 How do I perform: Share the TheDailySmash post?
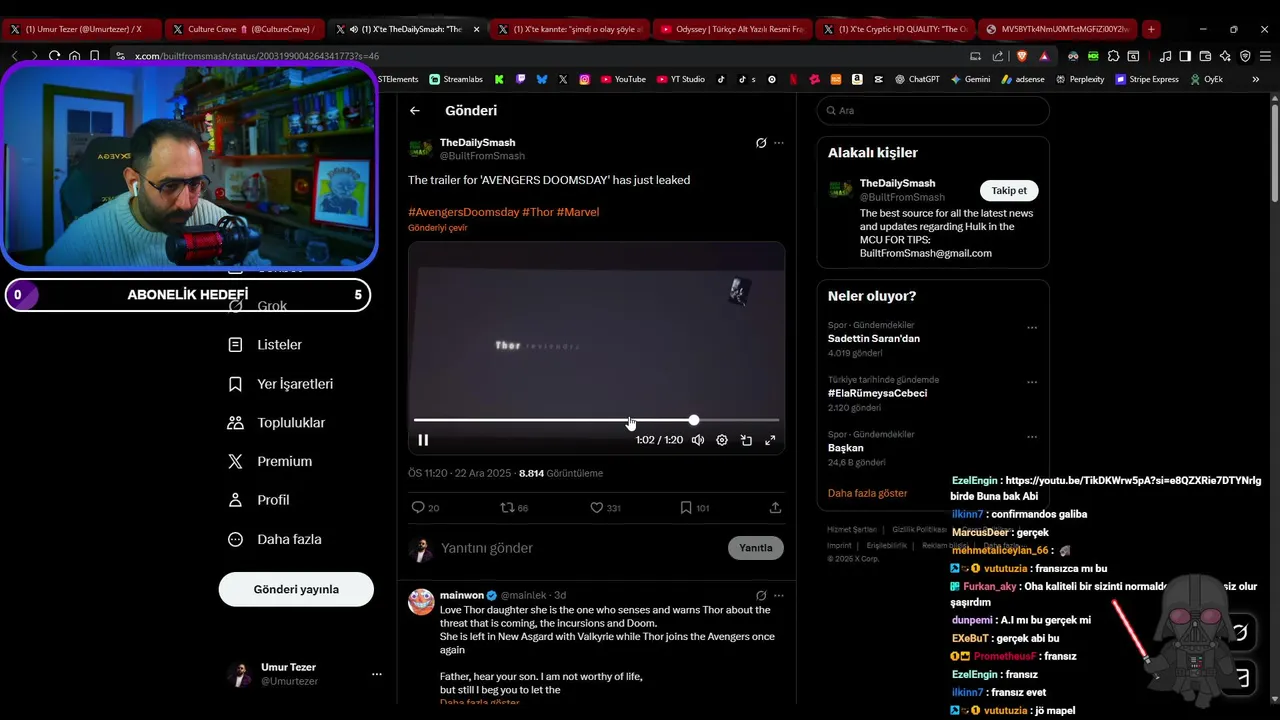point(775,508)
